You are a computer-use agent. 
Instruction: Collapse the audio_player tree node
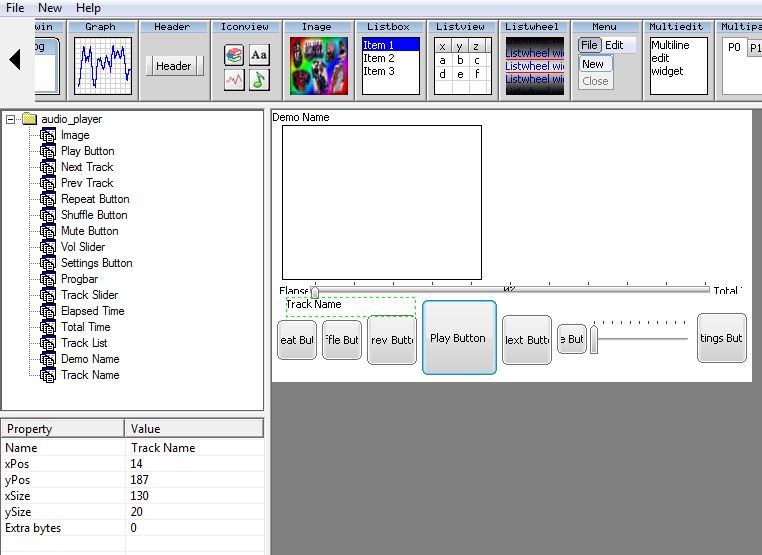[11, 119]
